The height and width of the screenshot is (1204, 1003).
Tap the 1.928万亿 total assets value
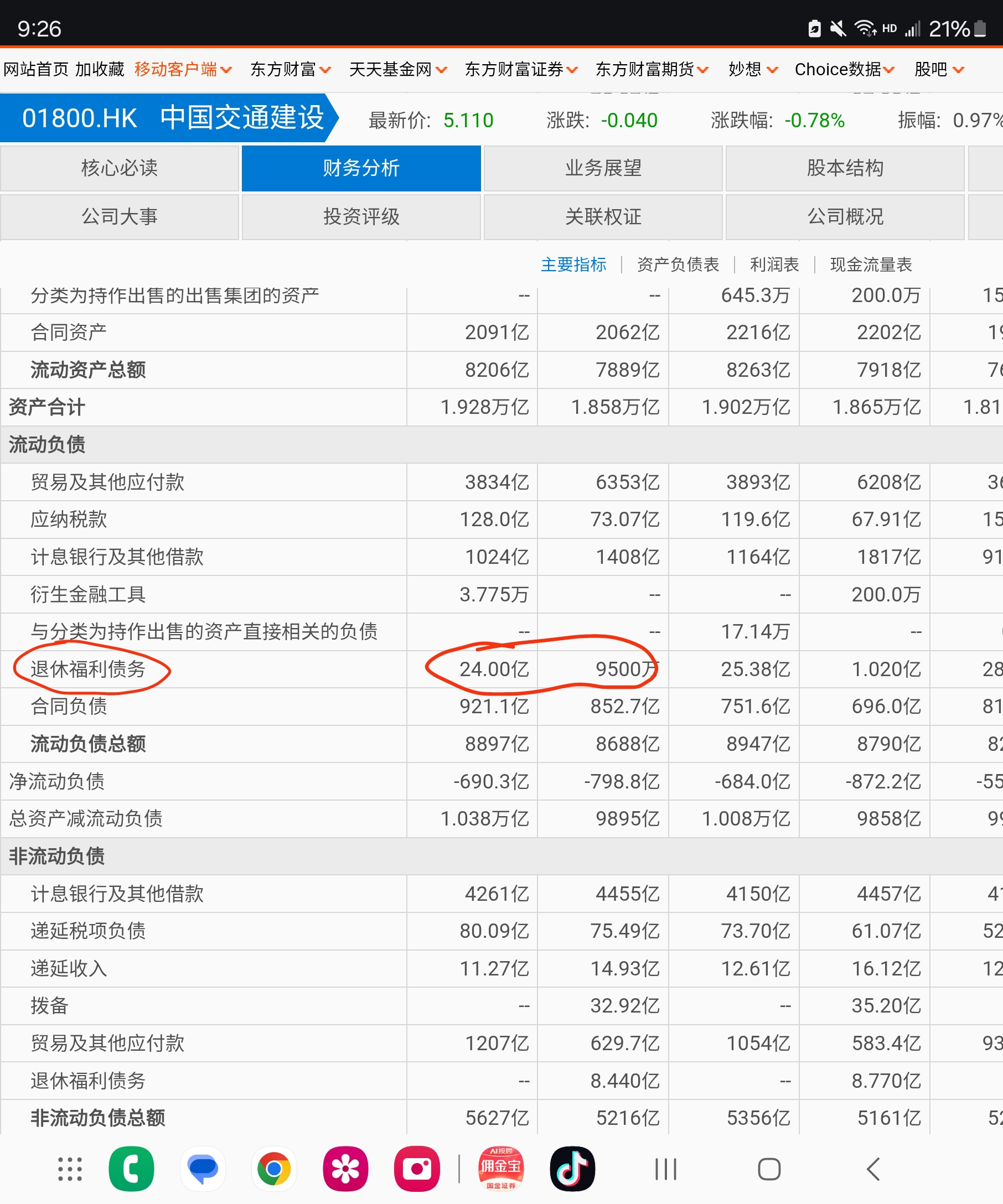(485, 407)
